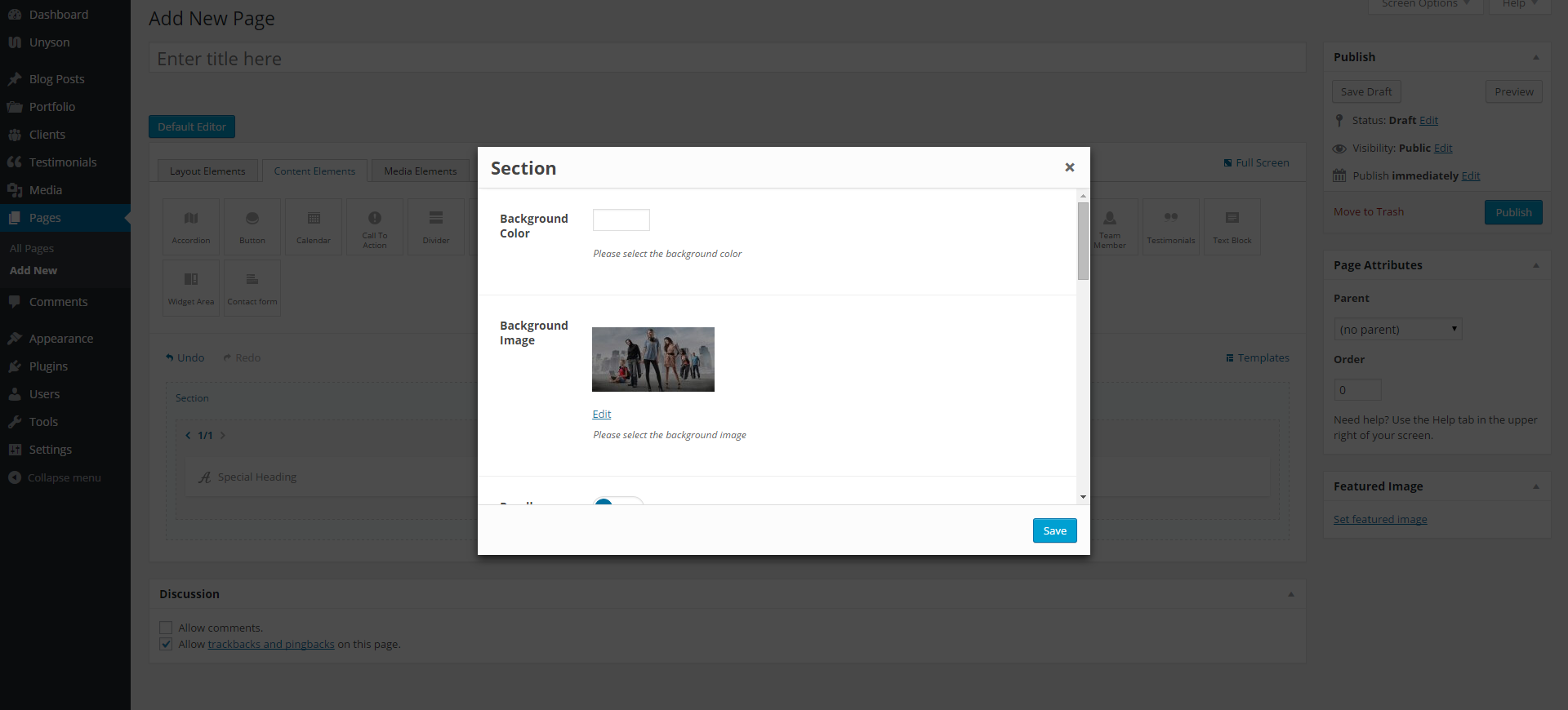The image size is (1568, 710).
Task: Go to previous column with chevron
Action: tap(188, 436)
